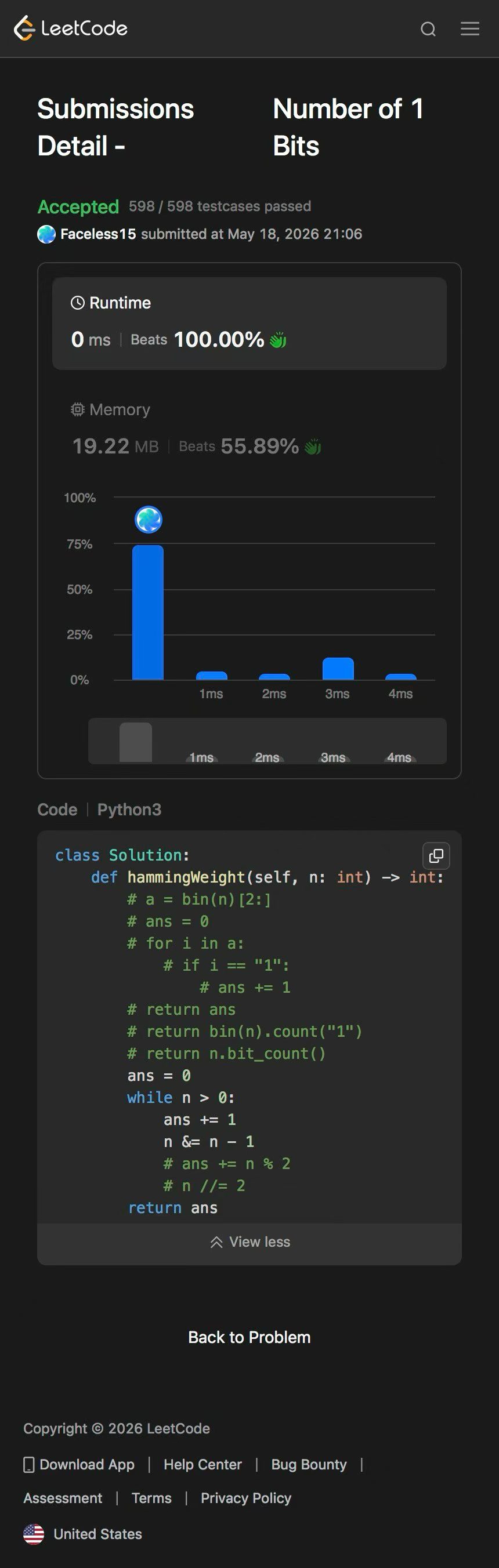The image size is (499, 1568).
Task: Click the Faceless15 user avatar
Action: (46, 234)
